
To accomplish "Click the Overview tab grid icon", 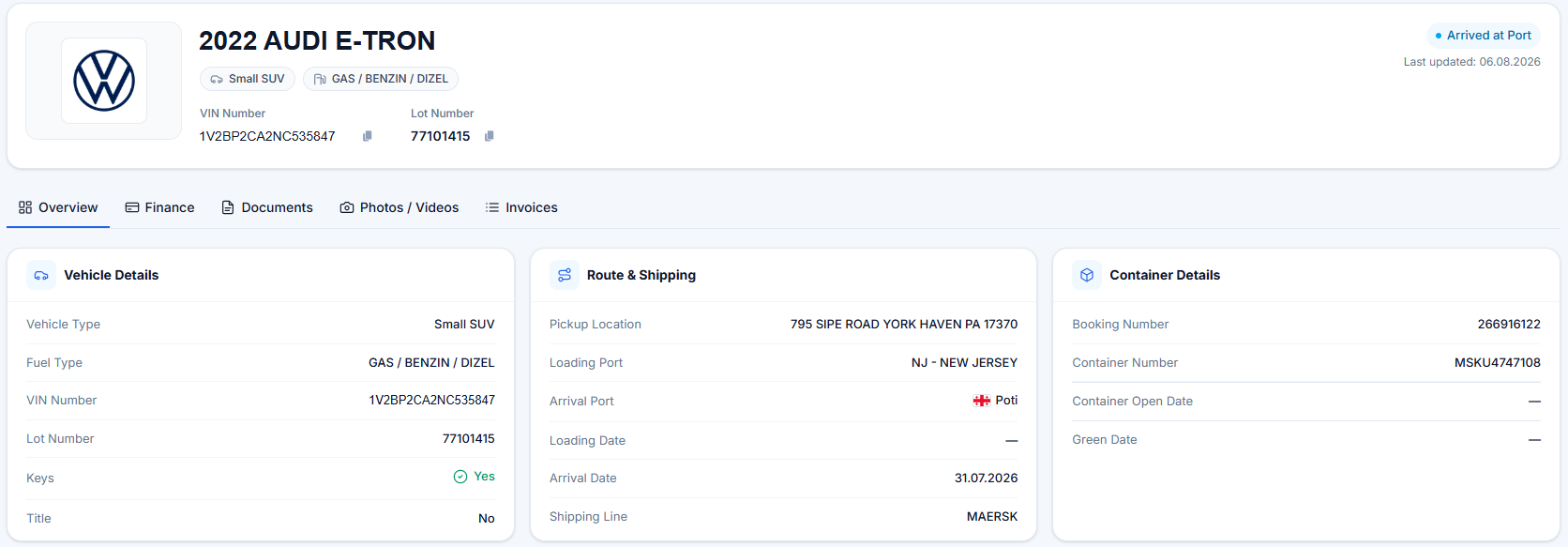I will (25, 207).
